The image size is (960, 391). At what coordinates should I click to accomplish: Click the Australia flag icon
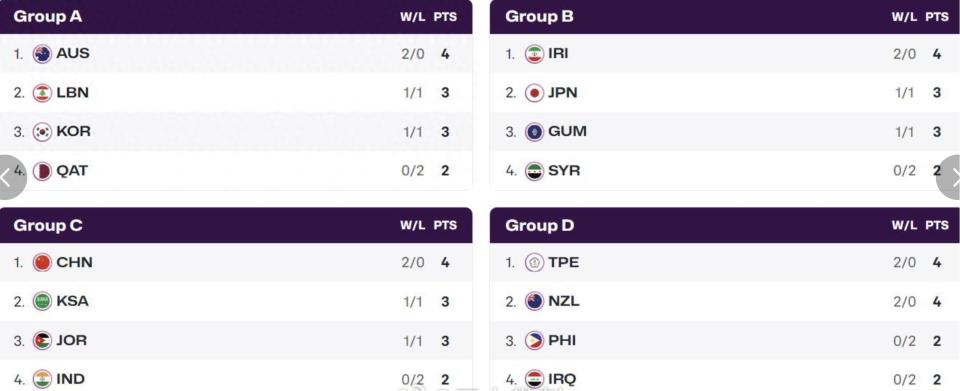tap(42, 54)
